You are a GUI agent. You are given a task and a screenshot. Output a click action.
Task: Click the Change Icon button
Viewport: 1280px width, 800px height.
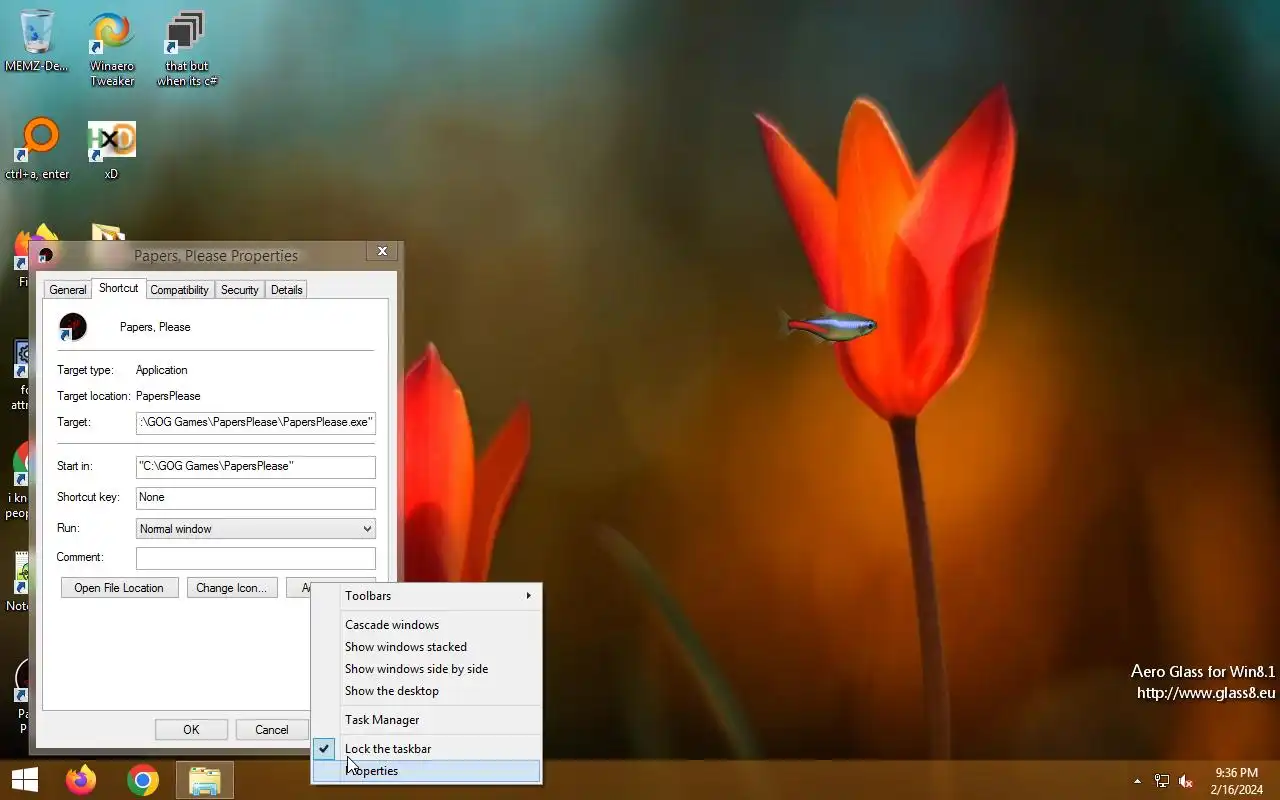pos(231,588)
